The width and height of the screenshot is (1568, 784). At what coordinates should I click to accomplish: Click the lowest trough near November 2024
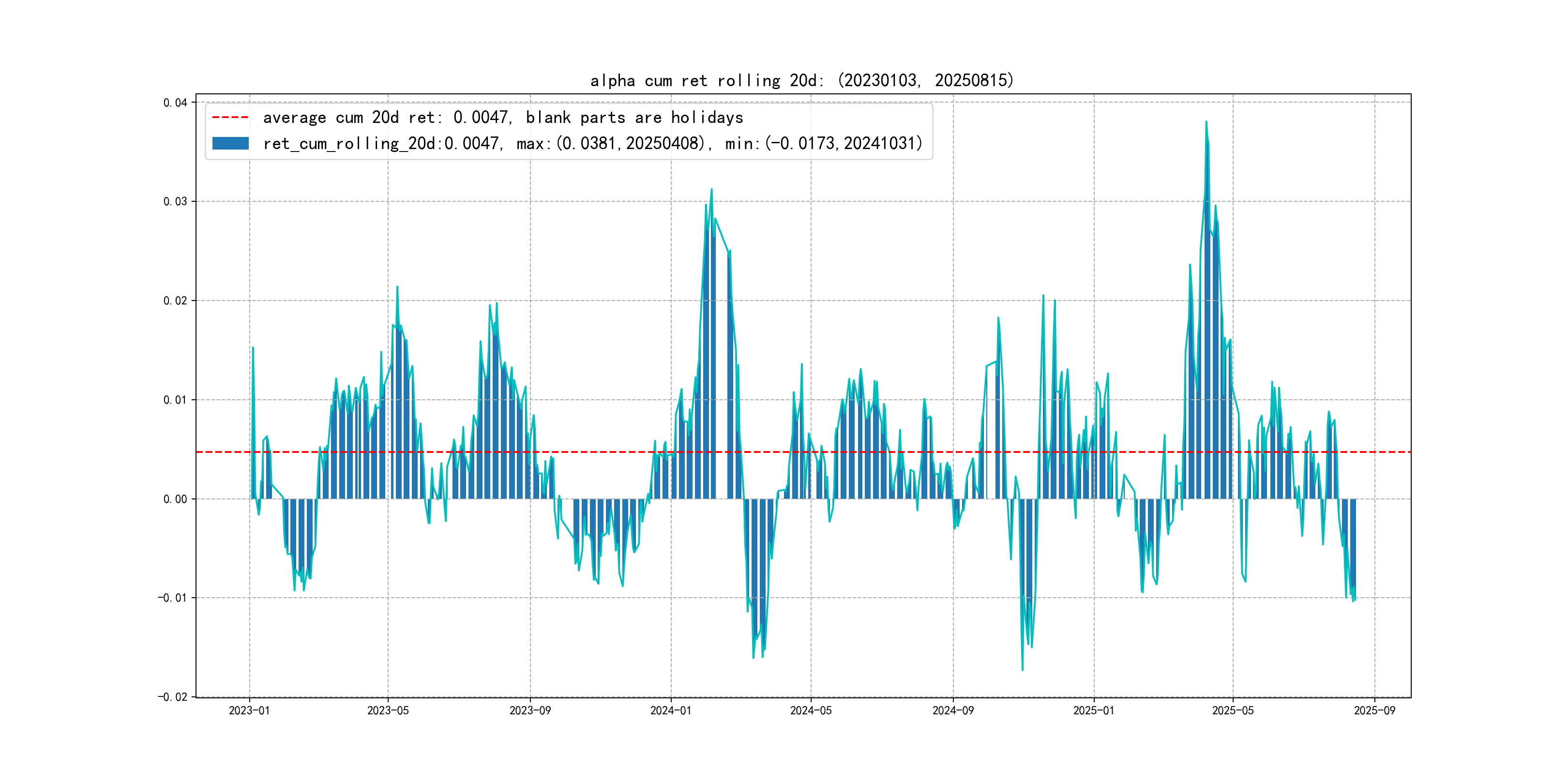click(1022, 670)
